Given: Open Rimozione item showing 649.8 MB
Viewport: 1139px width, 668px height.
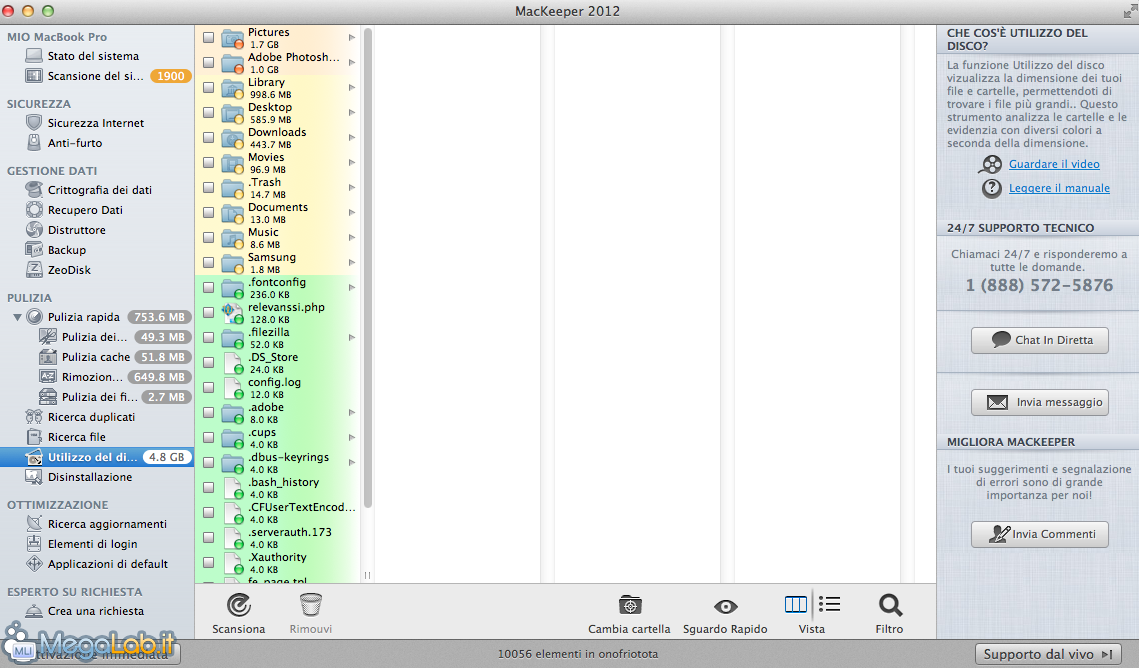Looking at the screenshot, I should click(x=97, y=377).
